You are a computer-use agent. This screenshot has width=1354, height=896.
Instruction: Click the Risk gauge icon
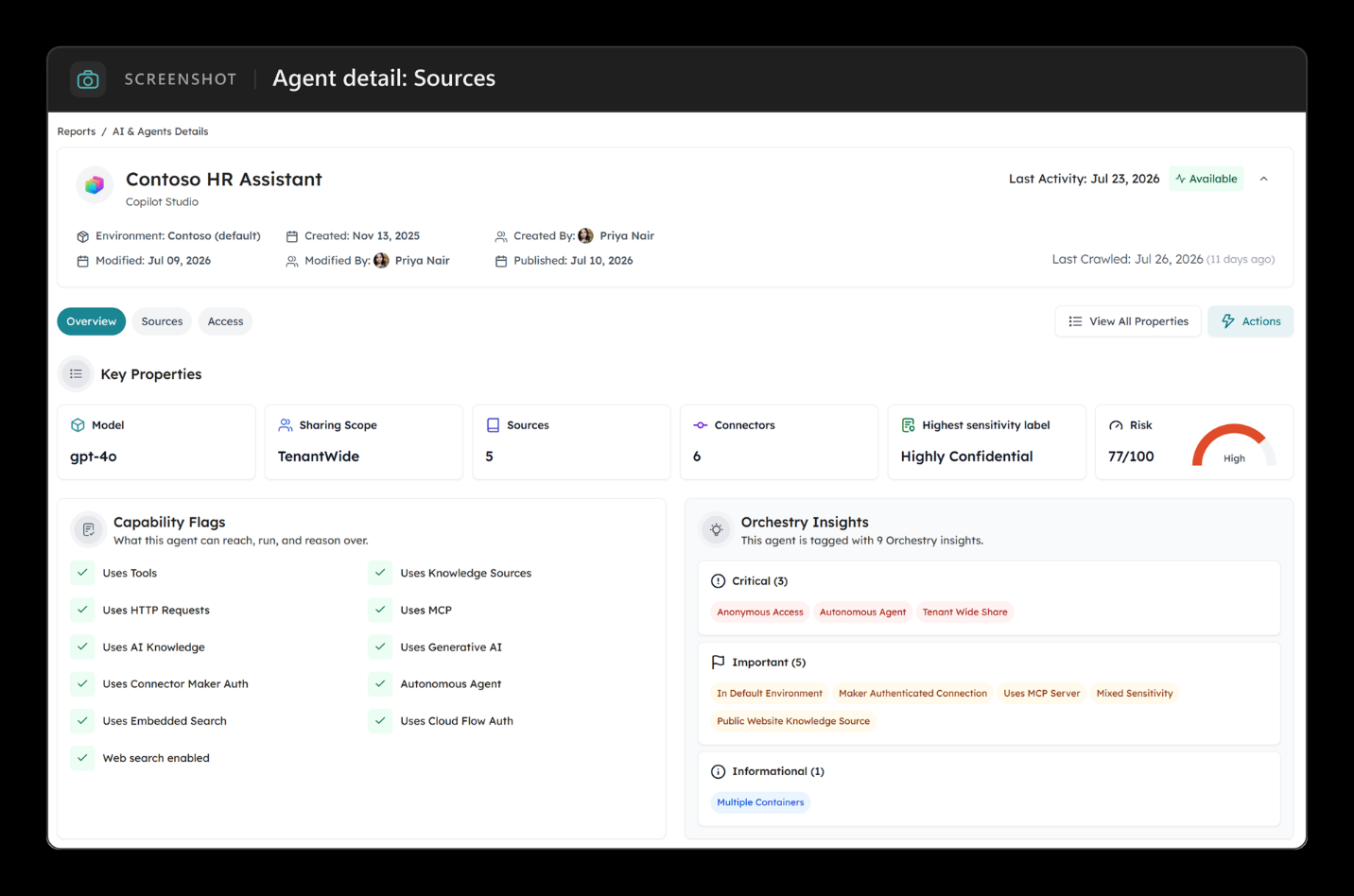(x=1116, y=425)
